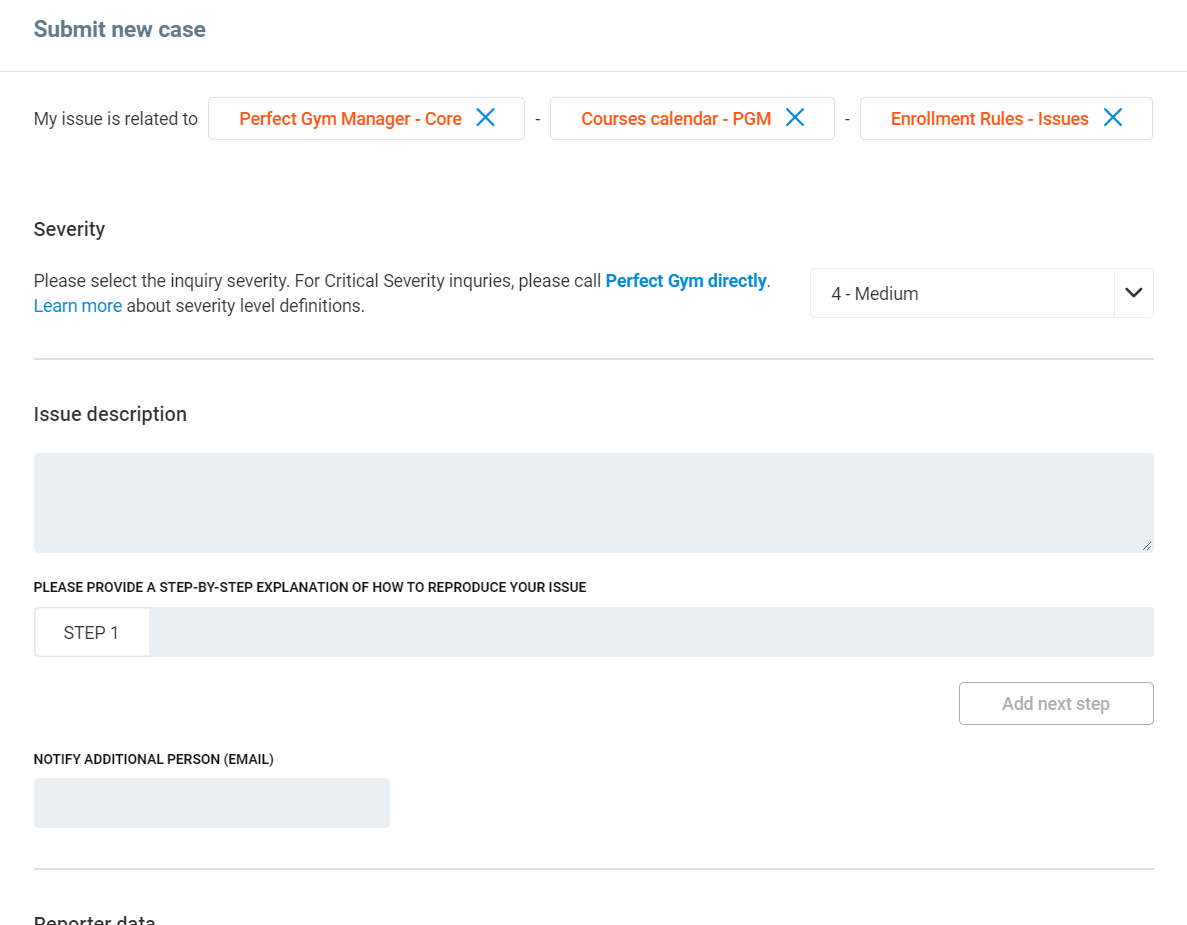The width and height of the screenshot is (1187, 925).
Task: Remove the Enrollment Rules - Issues tag
Action: click(1112, 118)
